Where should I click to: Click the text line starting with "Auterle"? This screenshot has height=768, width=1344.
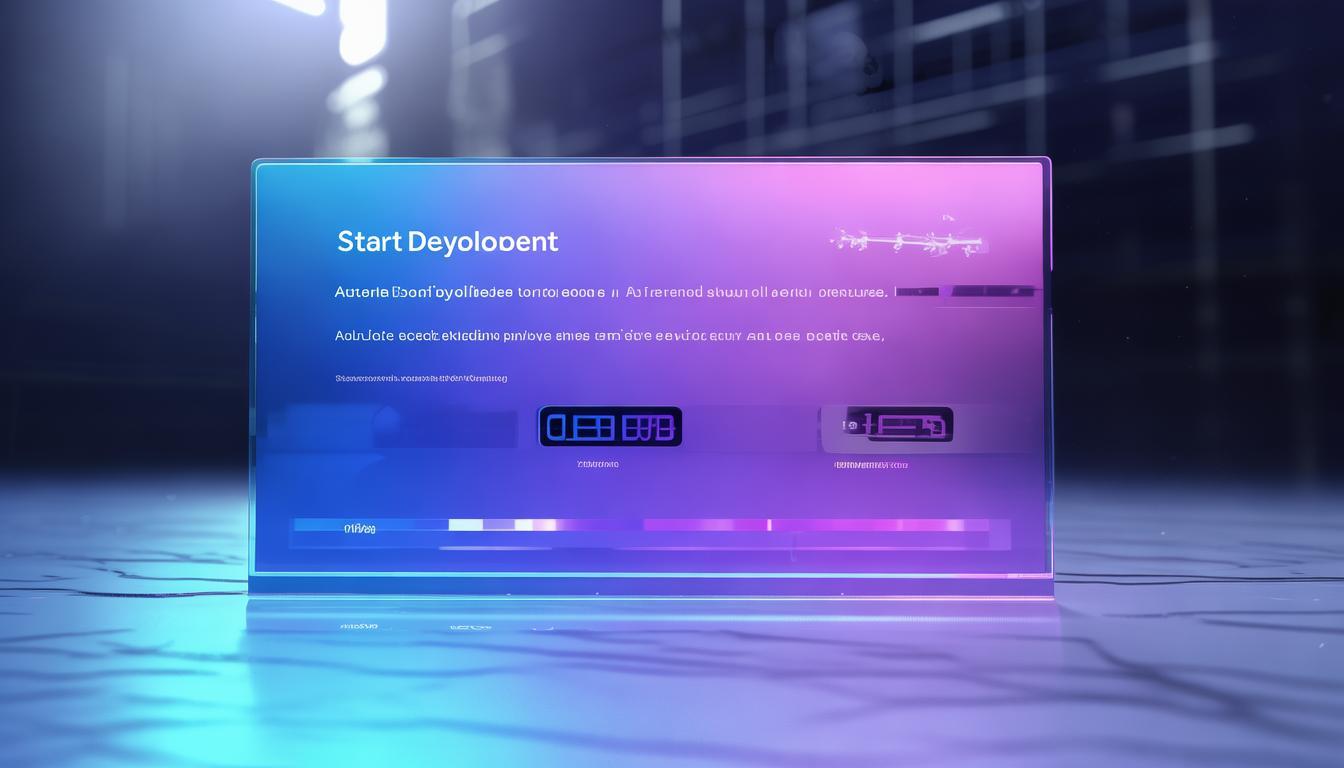point(610,292)
